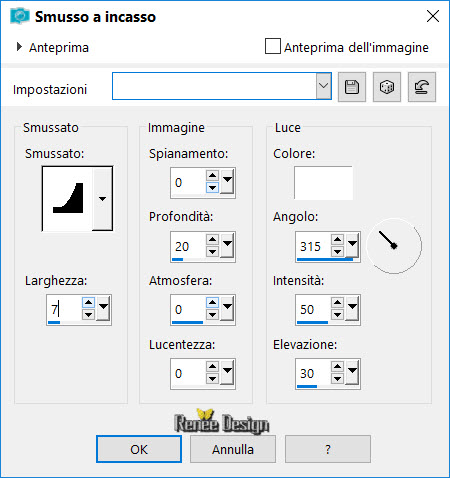The width and height of the screenshot is (450, 478).
Task: Increase Intensità using the up arrow
Action: pos(337,303)
